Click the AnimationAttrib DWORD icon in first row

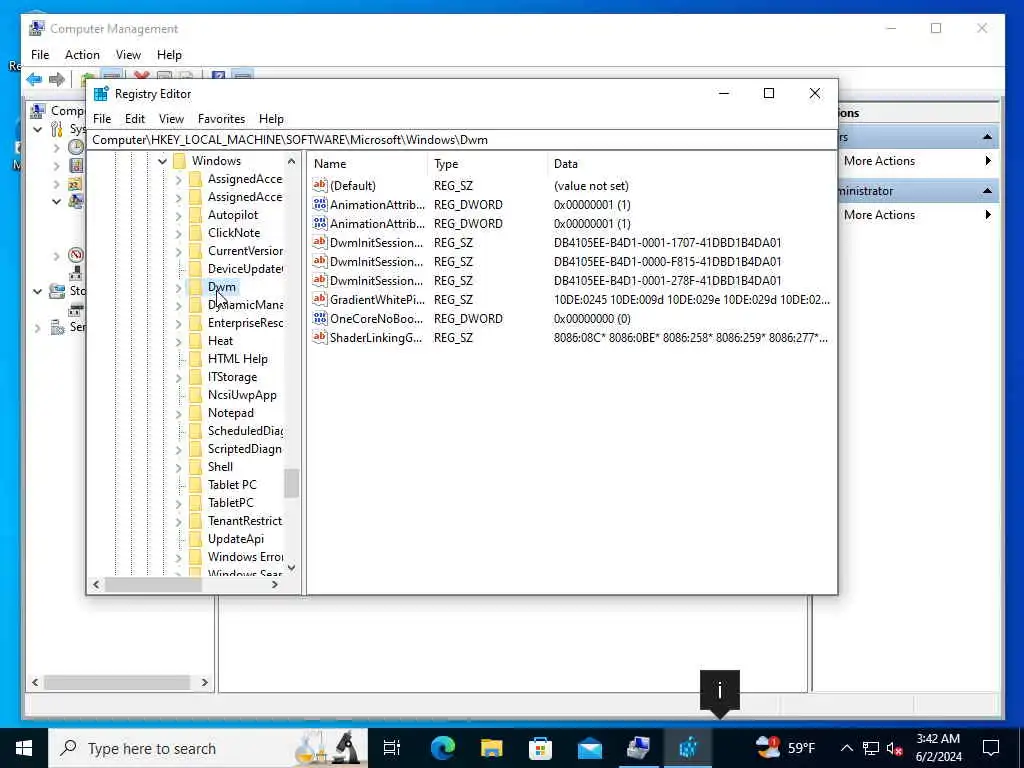pos(319,204)
